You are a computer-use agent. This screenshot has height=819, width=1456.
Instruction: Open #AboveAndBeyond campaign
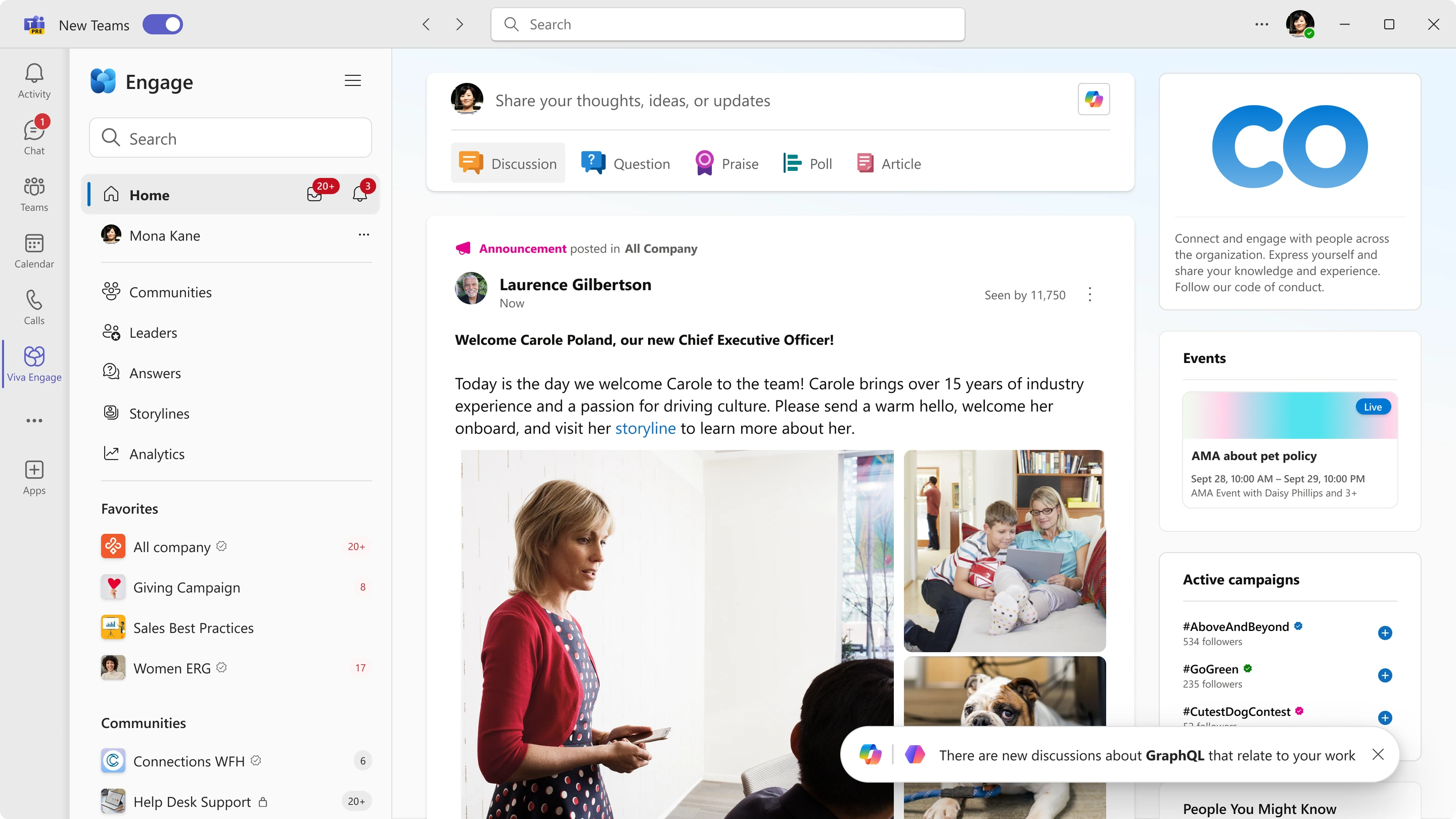coord(1236,626)
